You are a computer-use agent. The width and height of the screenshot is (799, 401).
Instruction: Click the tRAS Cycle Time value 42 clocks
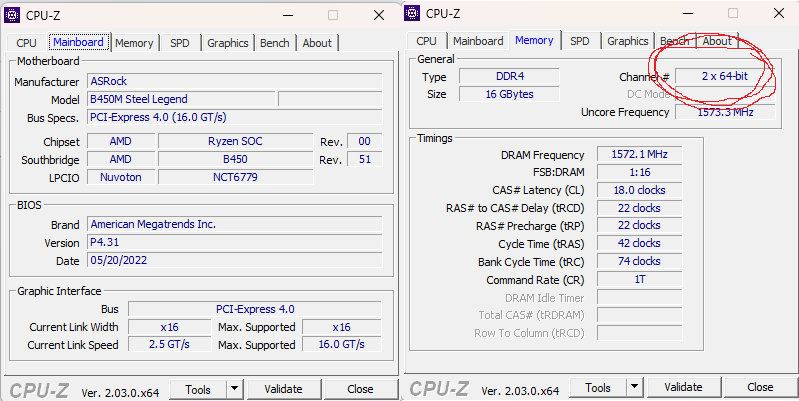coord(640,243)
